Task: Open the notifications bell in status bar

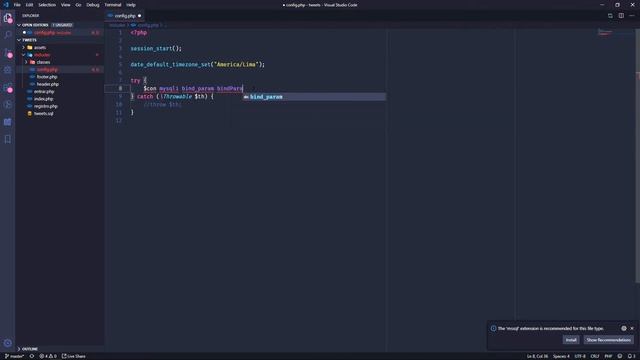Action: pyautogui.click(x=631, y=356)
